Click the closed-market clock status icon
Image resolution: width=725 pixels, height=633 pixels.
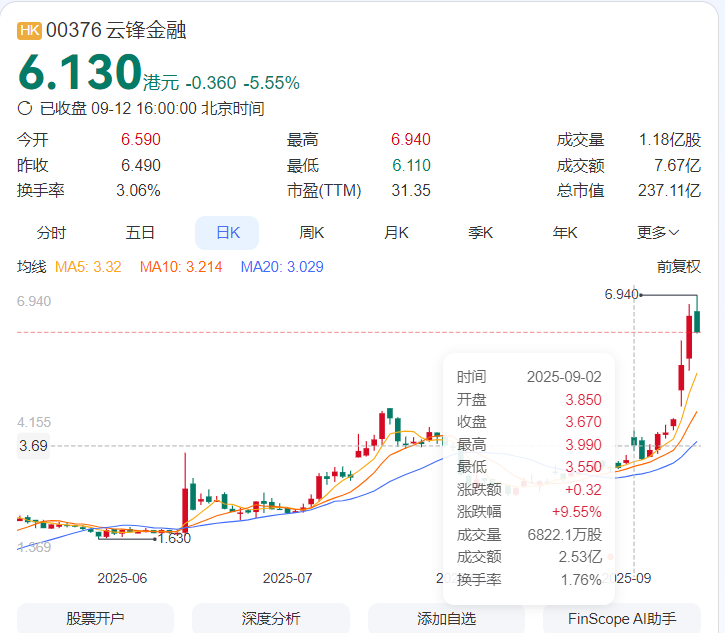(25, 109)
